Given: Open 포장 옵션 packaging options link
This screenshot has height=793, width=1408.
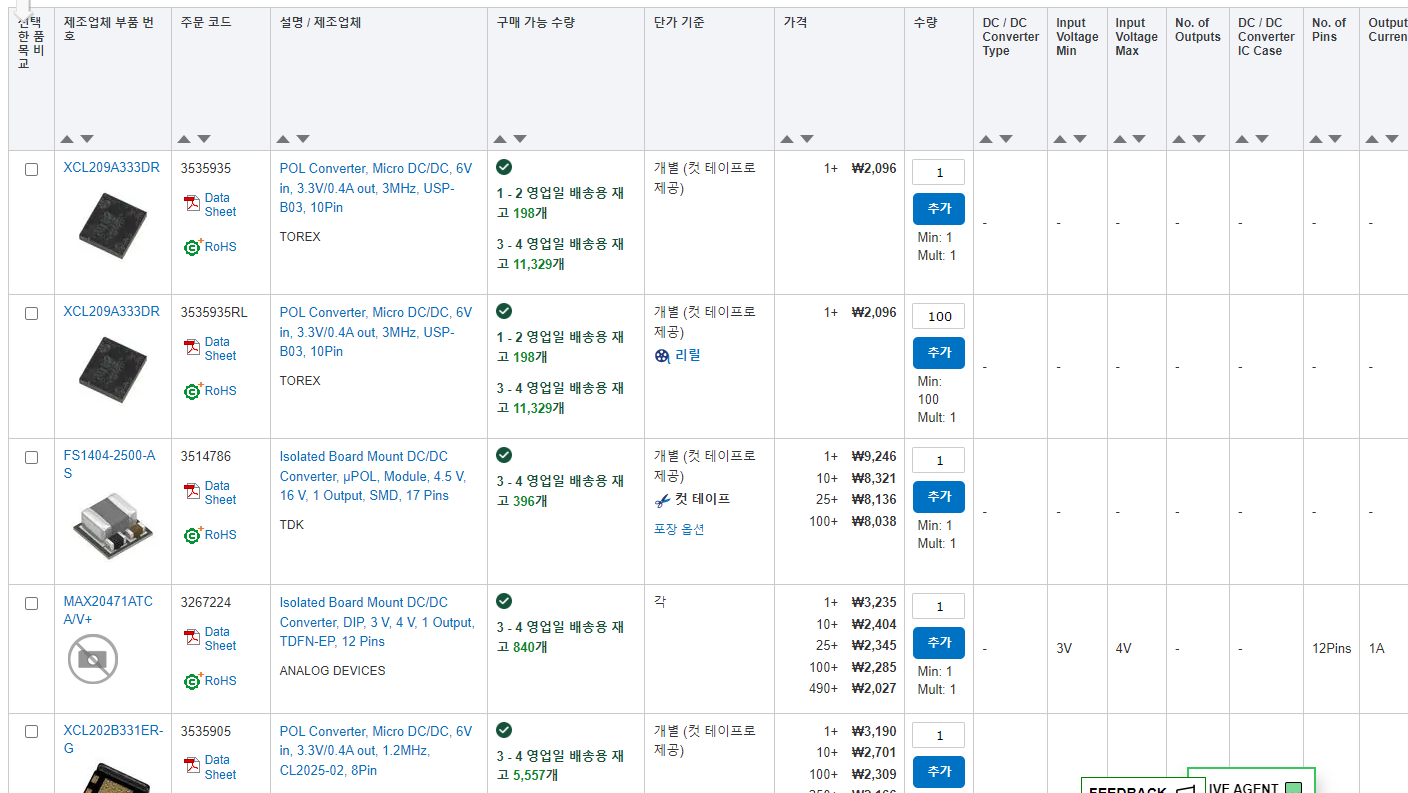Looking at the screenshot, I should point(679,529).
